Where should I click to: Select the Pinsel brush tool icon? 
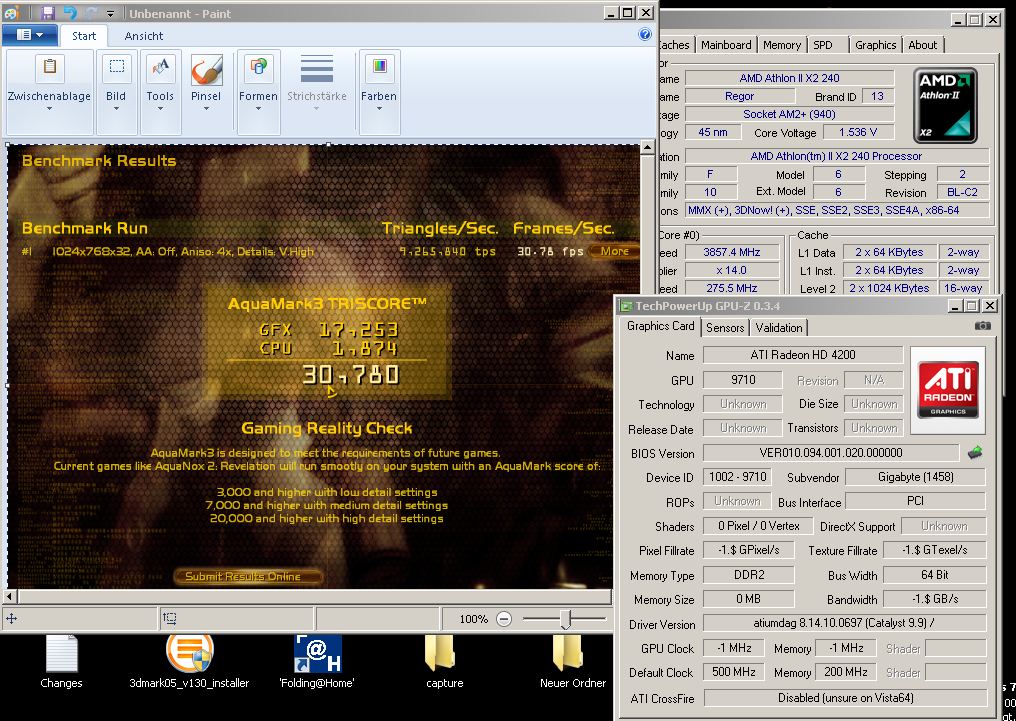point(207,69)
